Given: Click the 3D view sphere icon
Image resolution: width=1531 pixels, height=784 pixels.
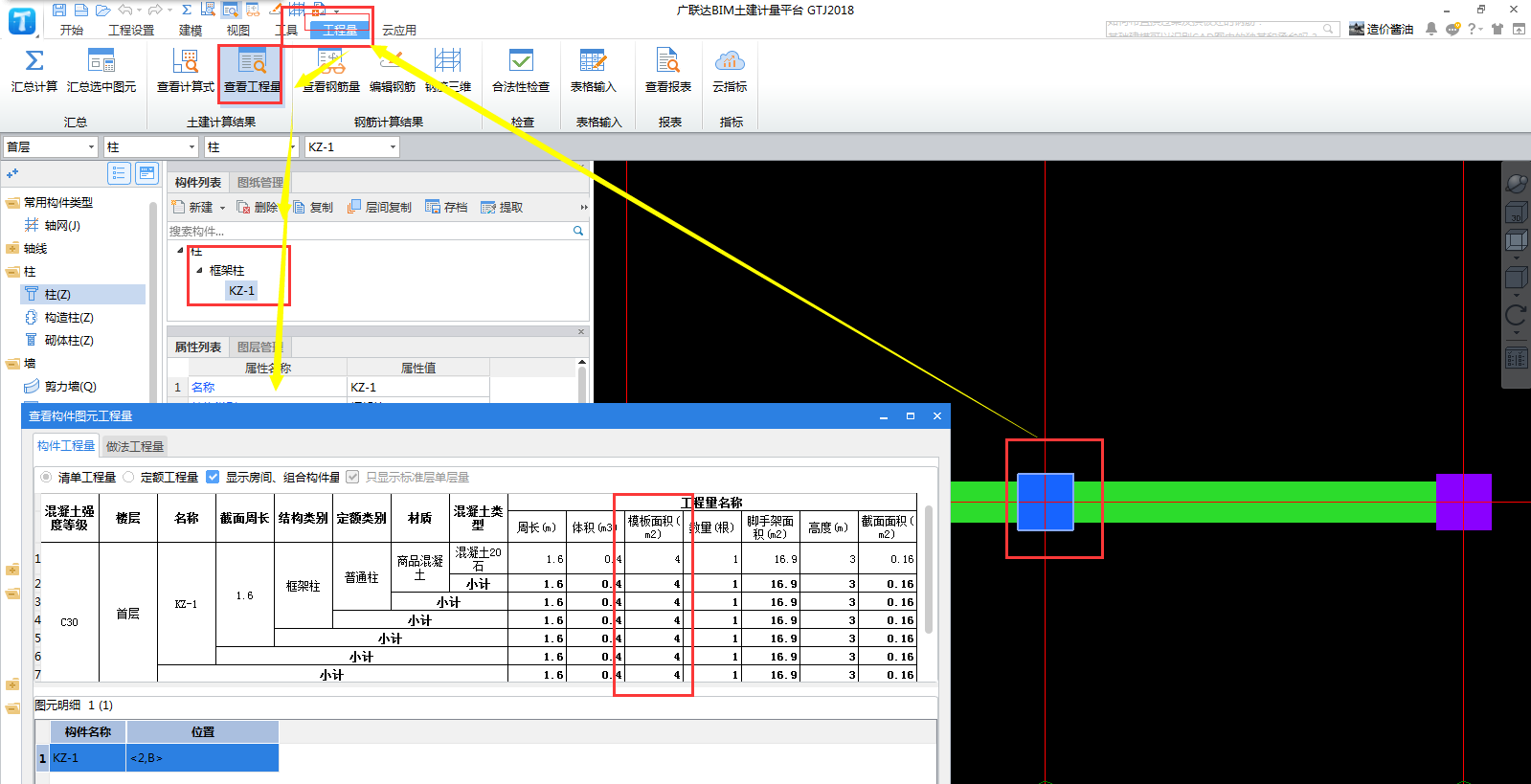Looking at the screenshot, I should click(1517, 183).
